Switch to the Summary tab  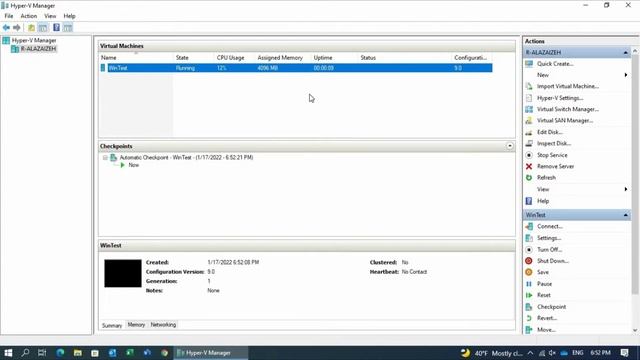(x=112, y=325)
